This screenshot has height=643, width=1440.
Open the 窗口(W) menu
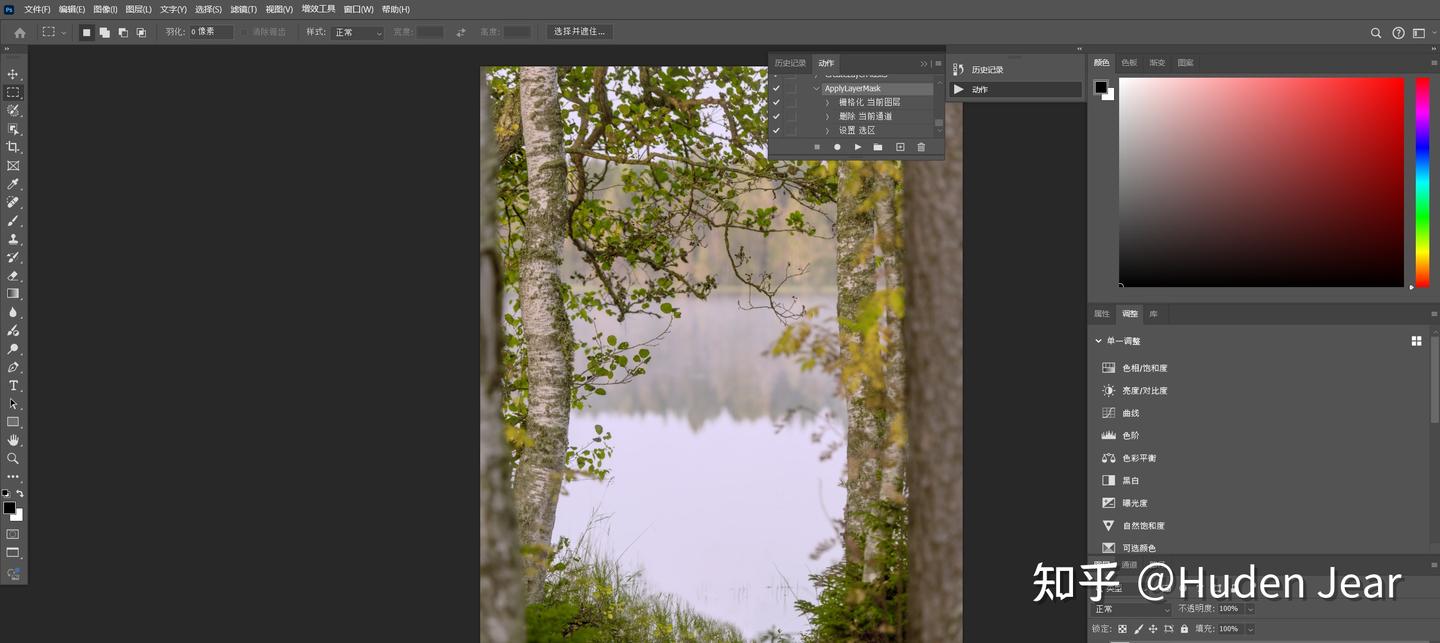click(x=358, y=9)
